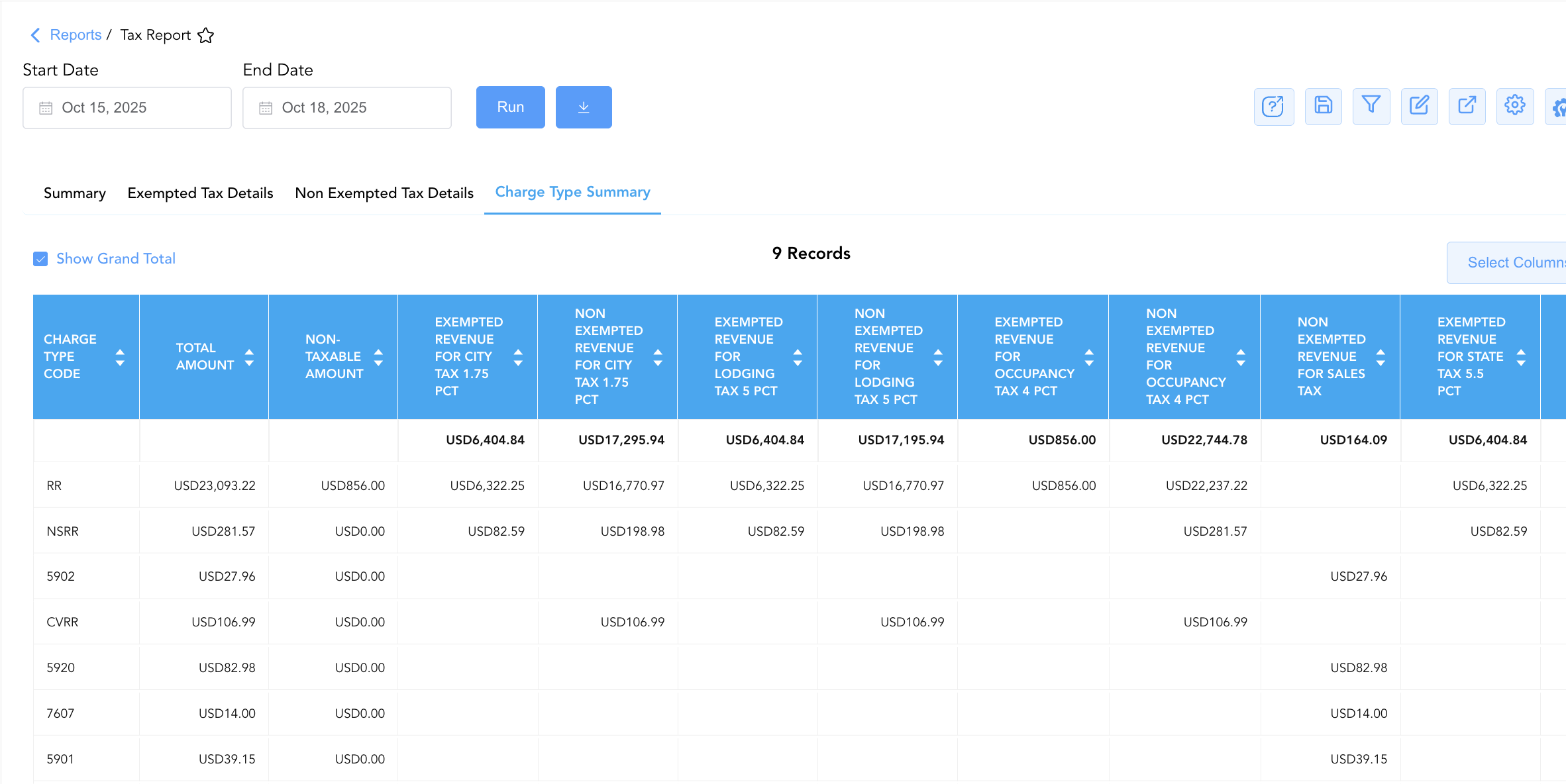Open the Exempted Tax Details tab

click(201, 193)
